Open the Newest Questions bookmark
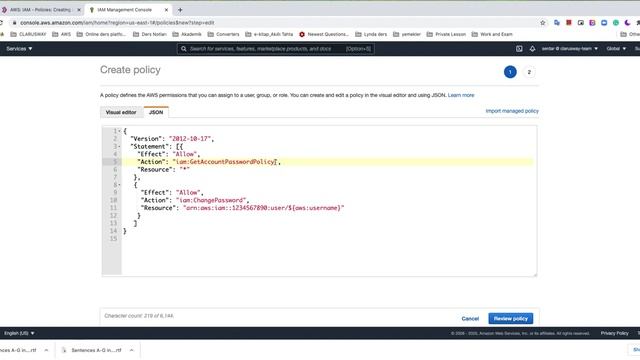Screen dimensions: 640x360 point(324,34)
